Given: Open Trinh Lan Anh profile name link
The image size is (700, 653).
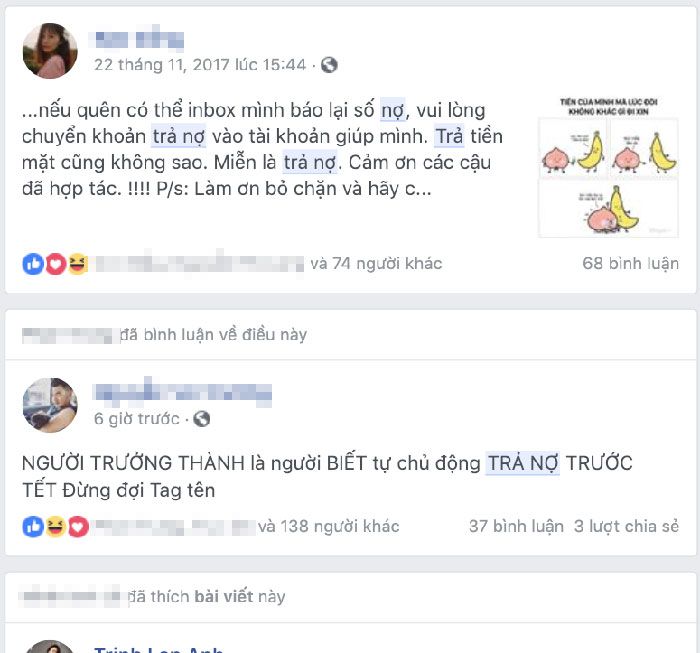Looking at the screenshot, I should tap(158, 649).
